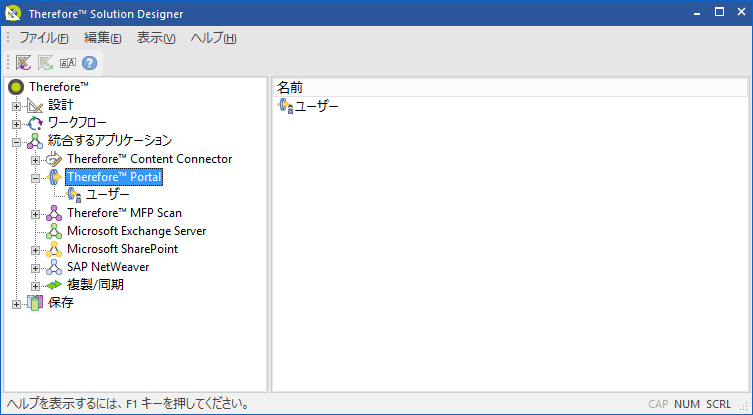Select the Therefore™ root label
Viewport: 753px width, 415px height.
(x=59, y=87)
